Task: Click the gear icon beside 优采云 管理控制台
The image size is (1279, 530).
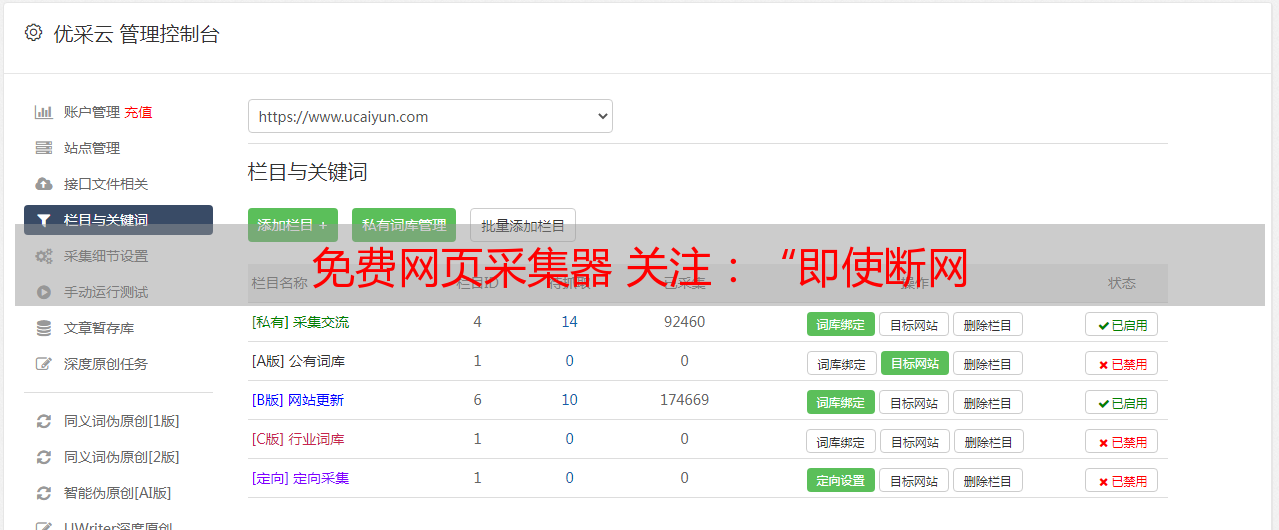Action: 33,33
